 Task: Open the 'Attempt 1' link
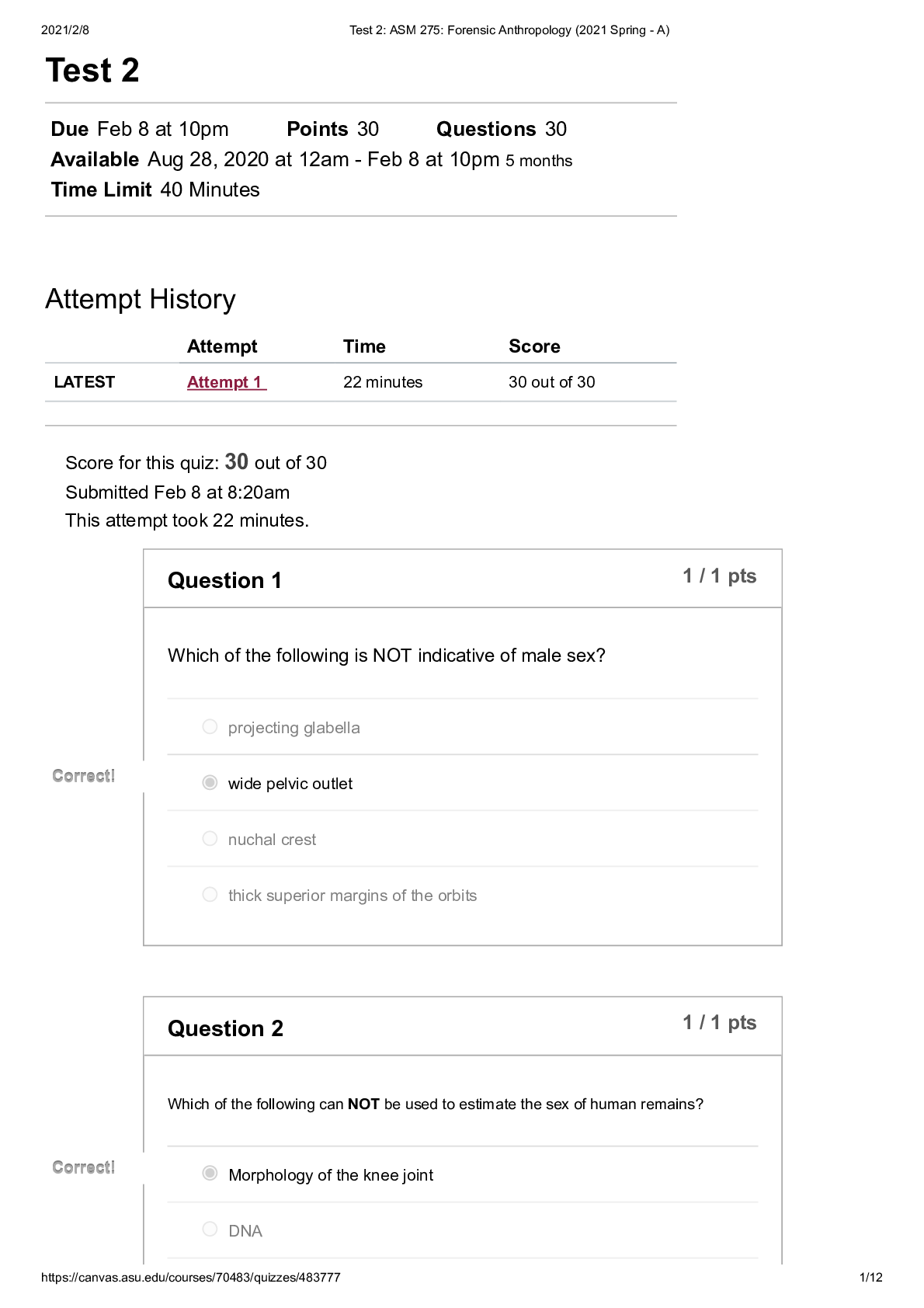tap(226, 382)
